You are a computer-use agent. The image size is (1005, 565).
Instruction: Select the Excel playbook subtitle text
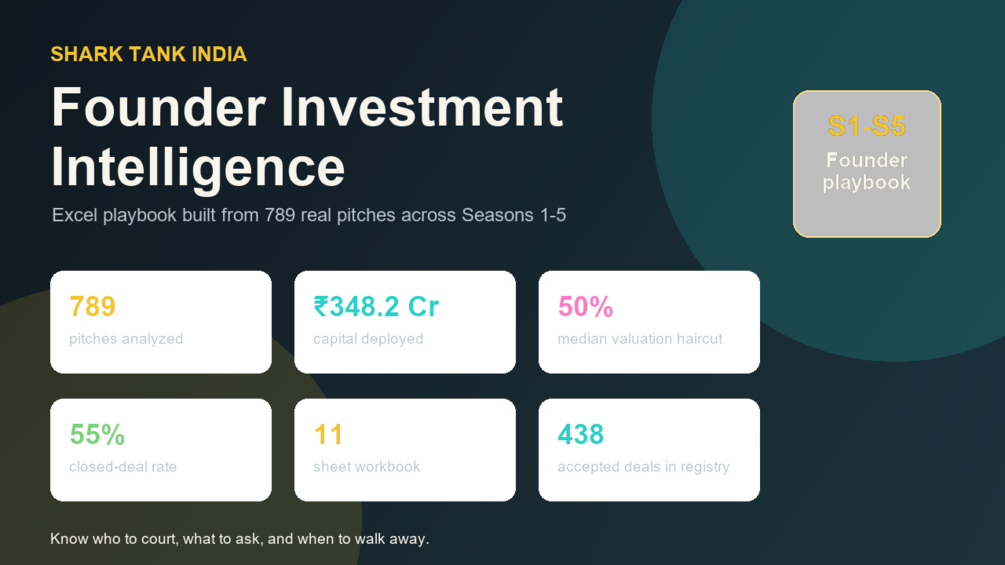[309, 215]
